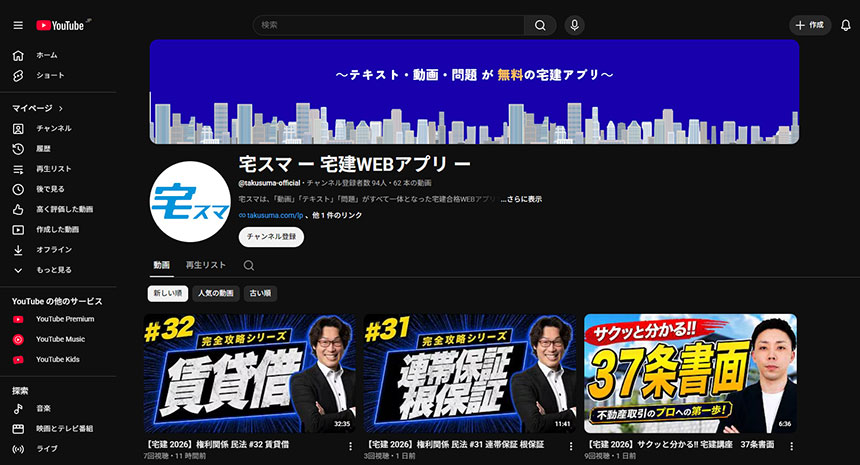This screenshot has width=860, height=465.
Task: Open 他 1 件のリンク
Action: pyautogui.click(x=337, y=216)
